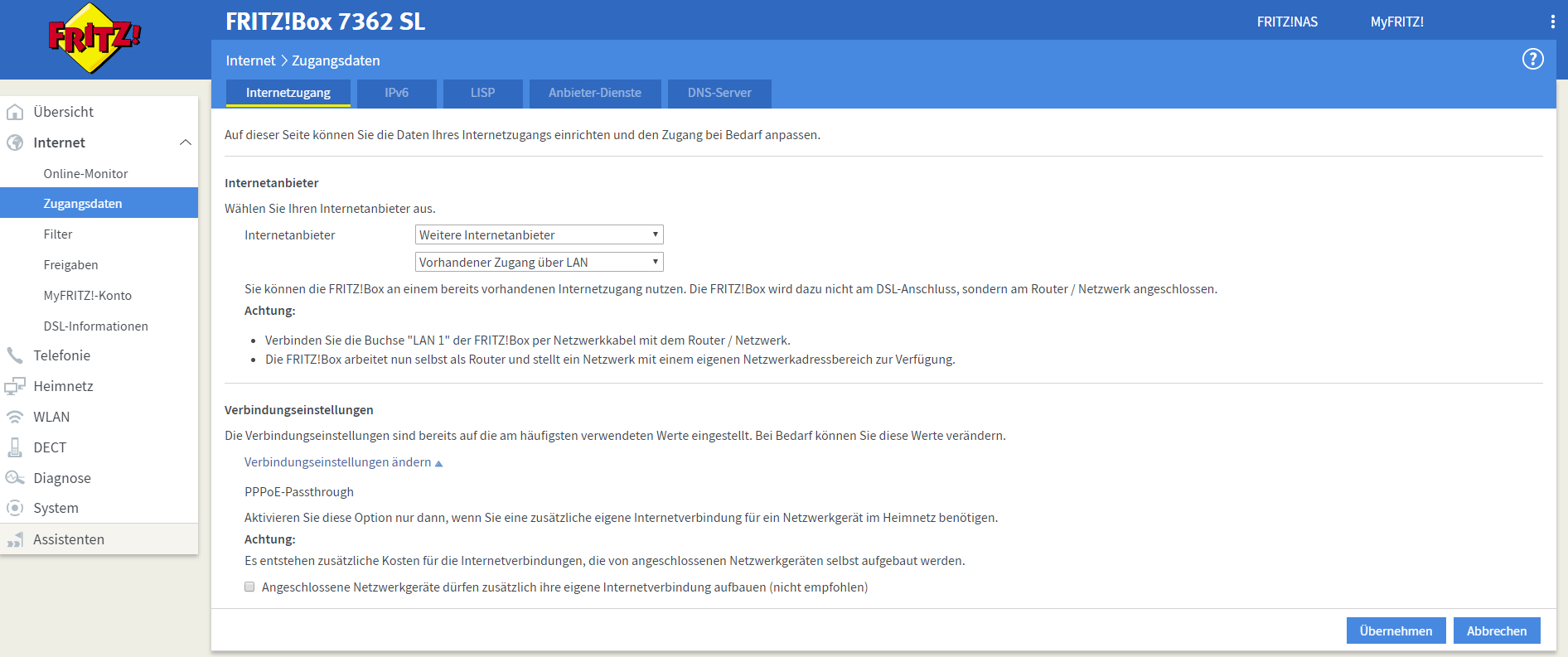Click the Telefonie phone icon
This screenshot has height=657, width=1568.
pyautogui.click(x=15, y=355)
